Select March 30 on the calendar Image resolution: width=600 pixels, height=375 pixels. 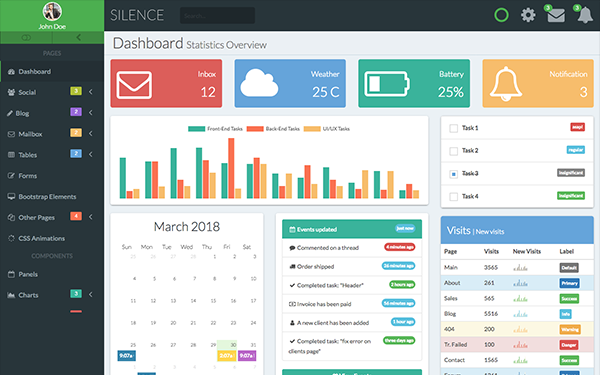point(227,345)
